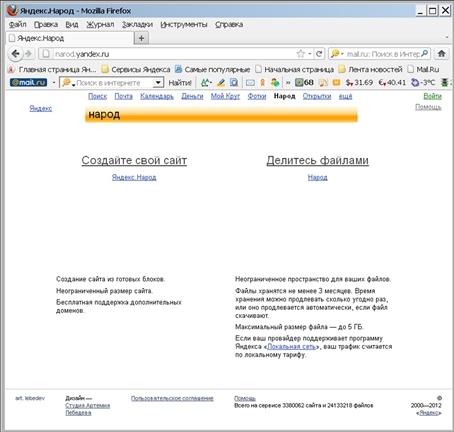This screenshot has height=432, width=454.
Task: Open the Firefox Home page icon
Action: [442, 54]
